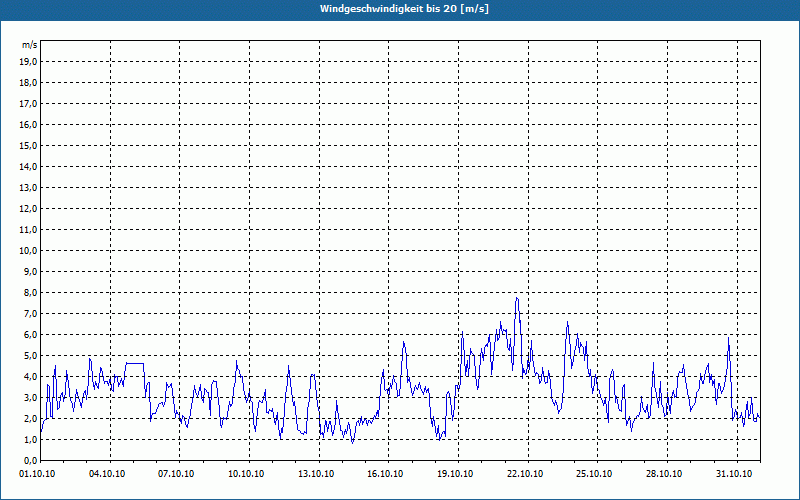Select the date label '13.10.10'
Screen dimensions: 800x500
tap(316, 474)
